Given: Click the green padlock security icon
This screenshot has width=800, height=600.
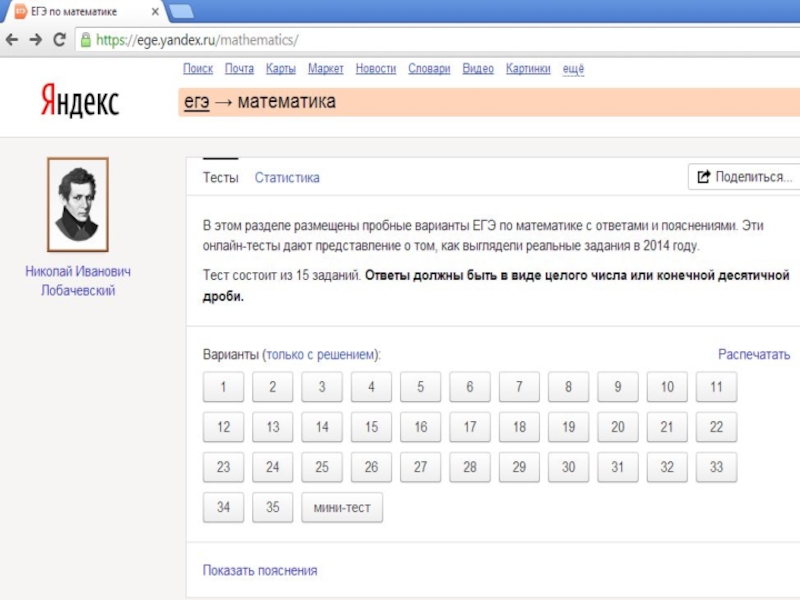Looking at the screenshot, I should pos(86,41).
